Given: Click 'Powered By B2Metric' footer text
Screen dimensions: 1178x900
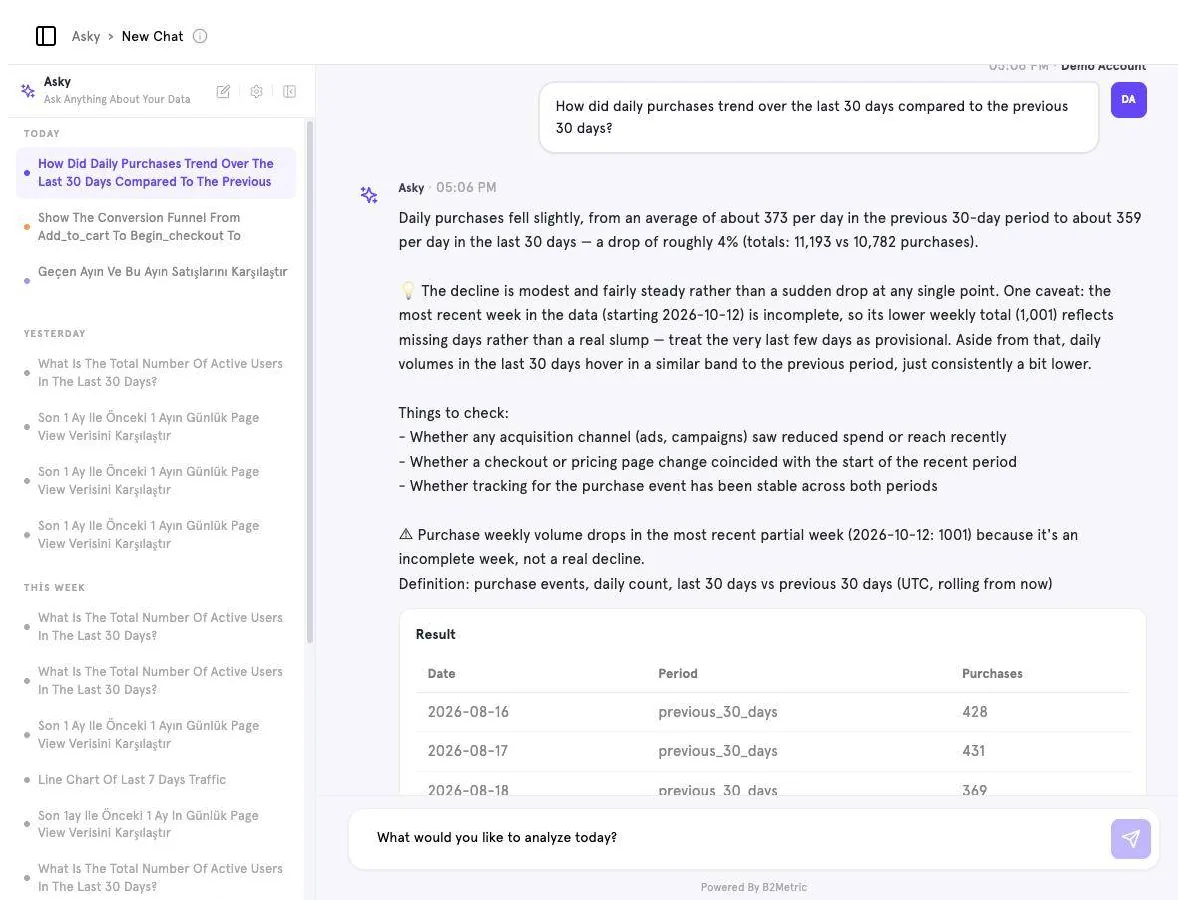Looking at the screenshot, I should [x=754, y=887].
